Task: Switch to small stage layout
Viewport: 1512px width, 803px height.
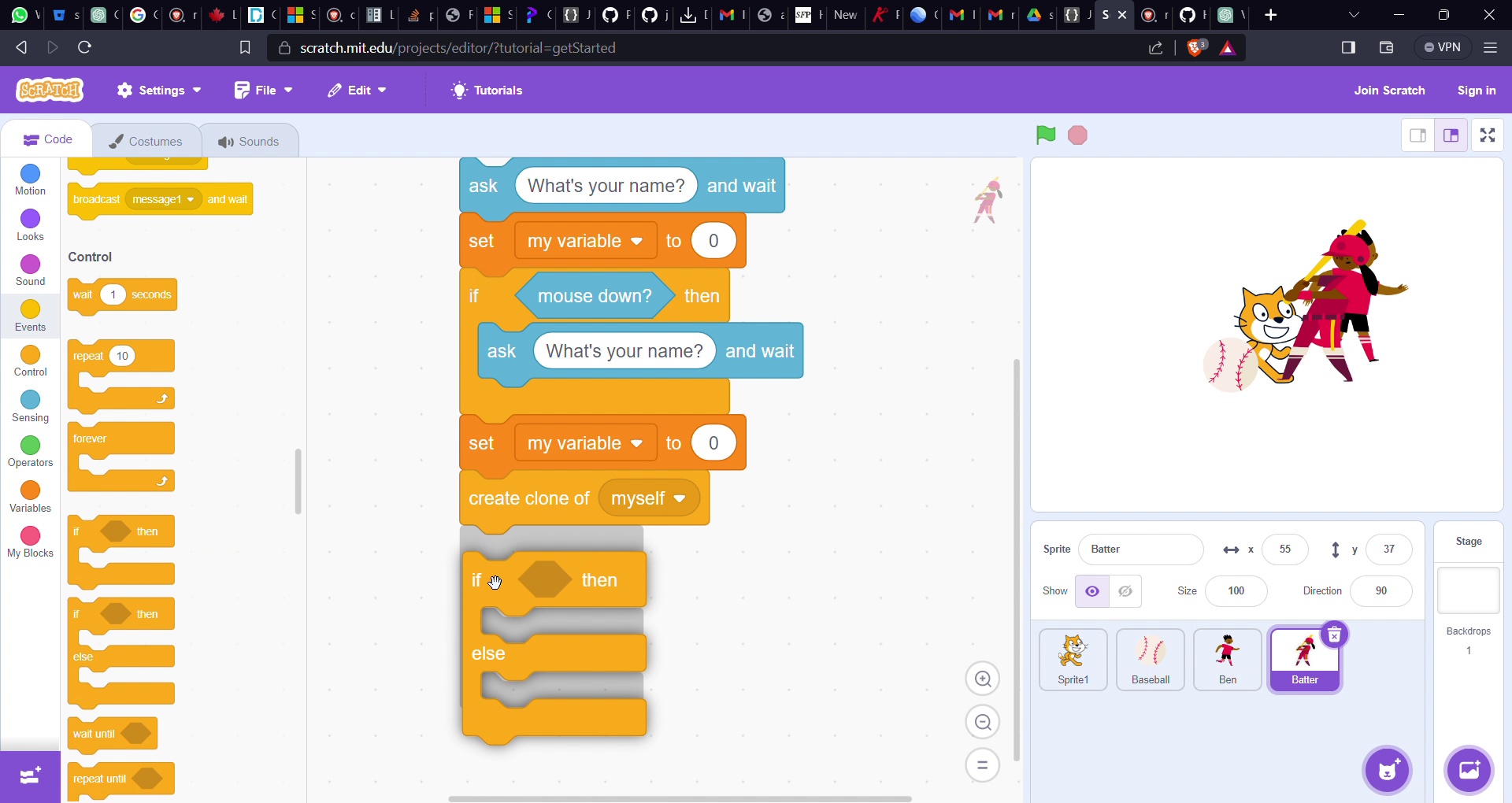Action: pos(1417,135)
